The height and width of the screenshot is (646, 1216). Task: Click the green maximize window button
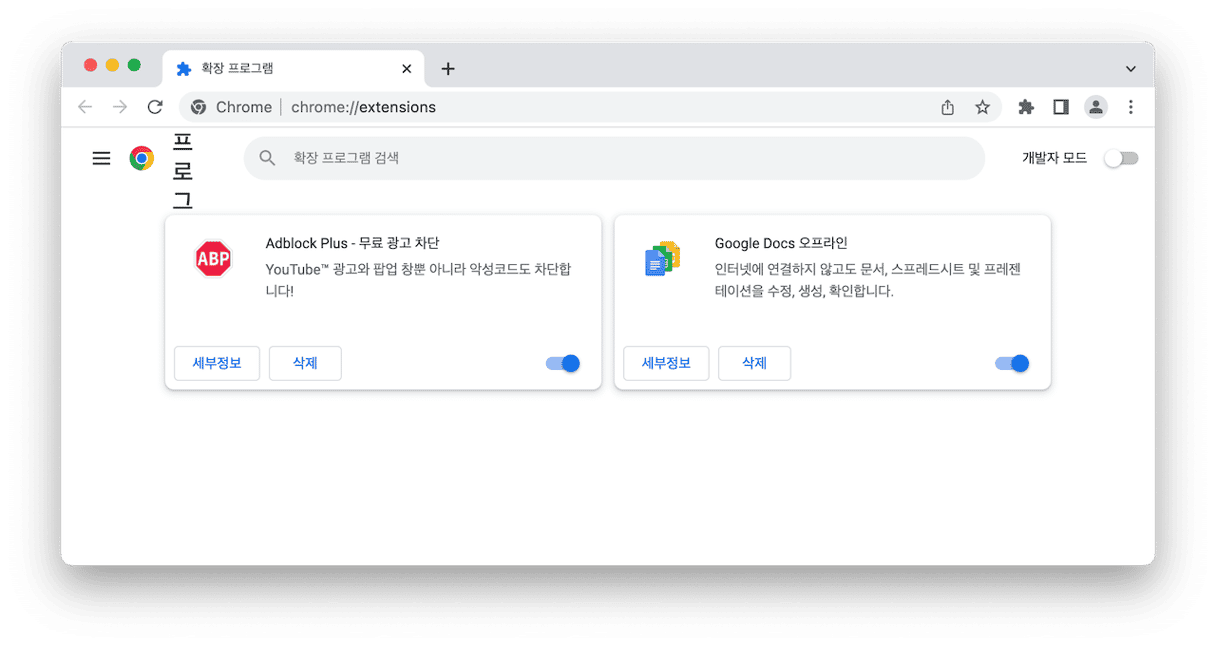click(134, 65)
